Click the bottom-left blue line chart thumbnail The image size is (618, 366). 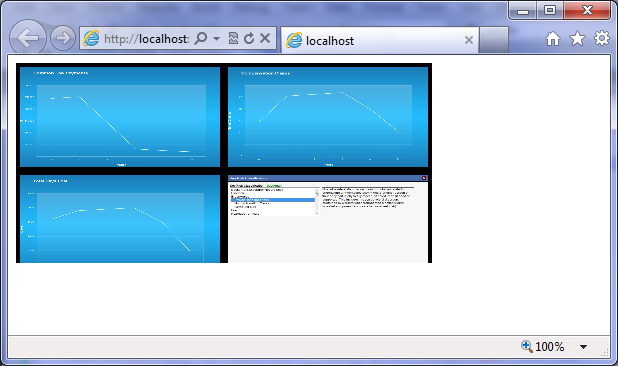(120, 219)
